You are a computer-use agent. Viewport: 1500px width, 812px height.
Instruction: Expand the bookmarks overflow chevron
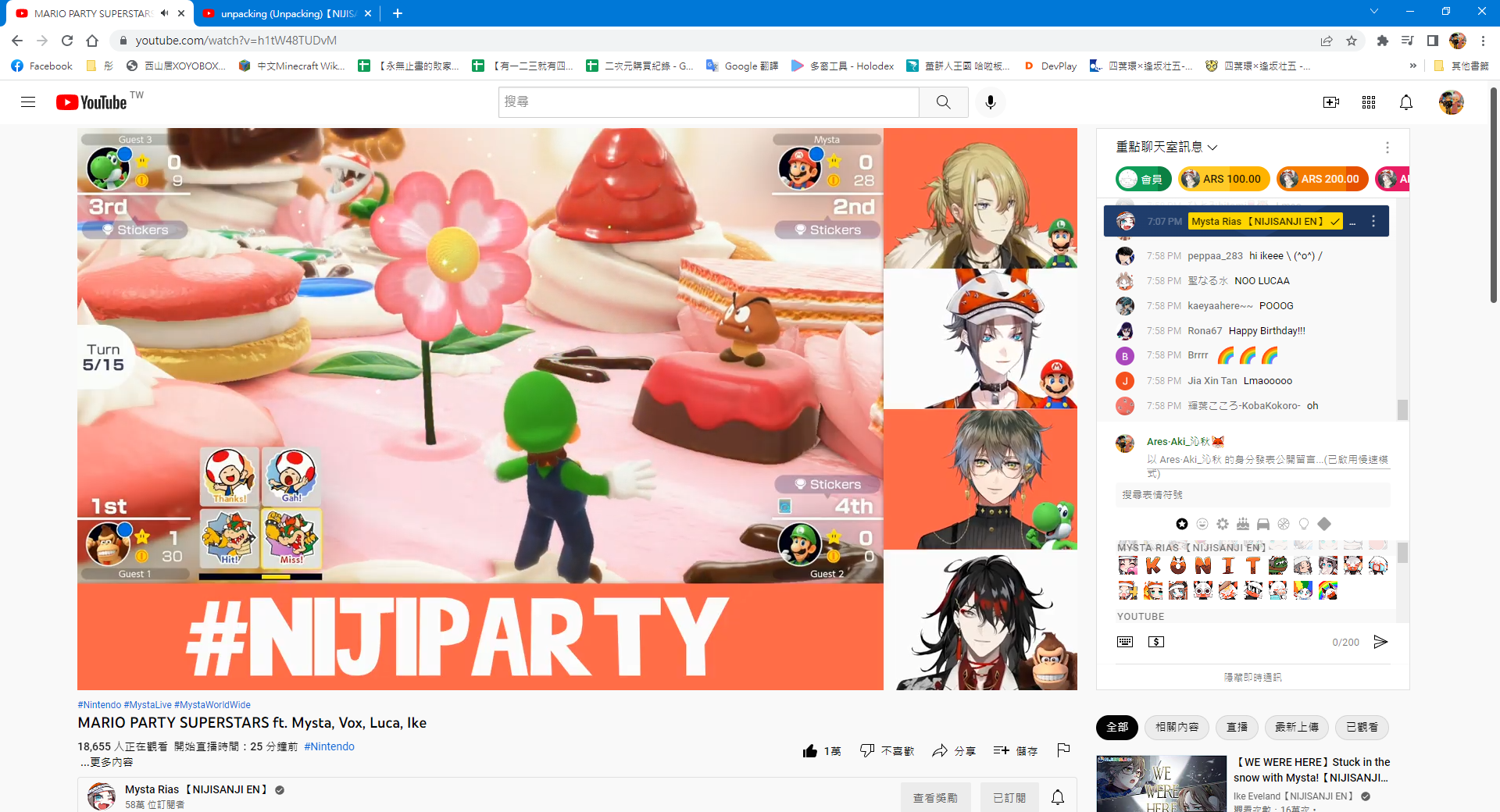click(x=1412, y=66)
